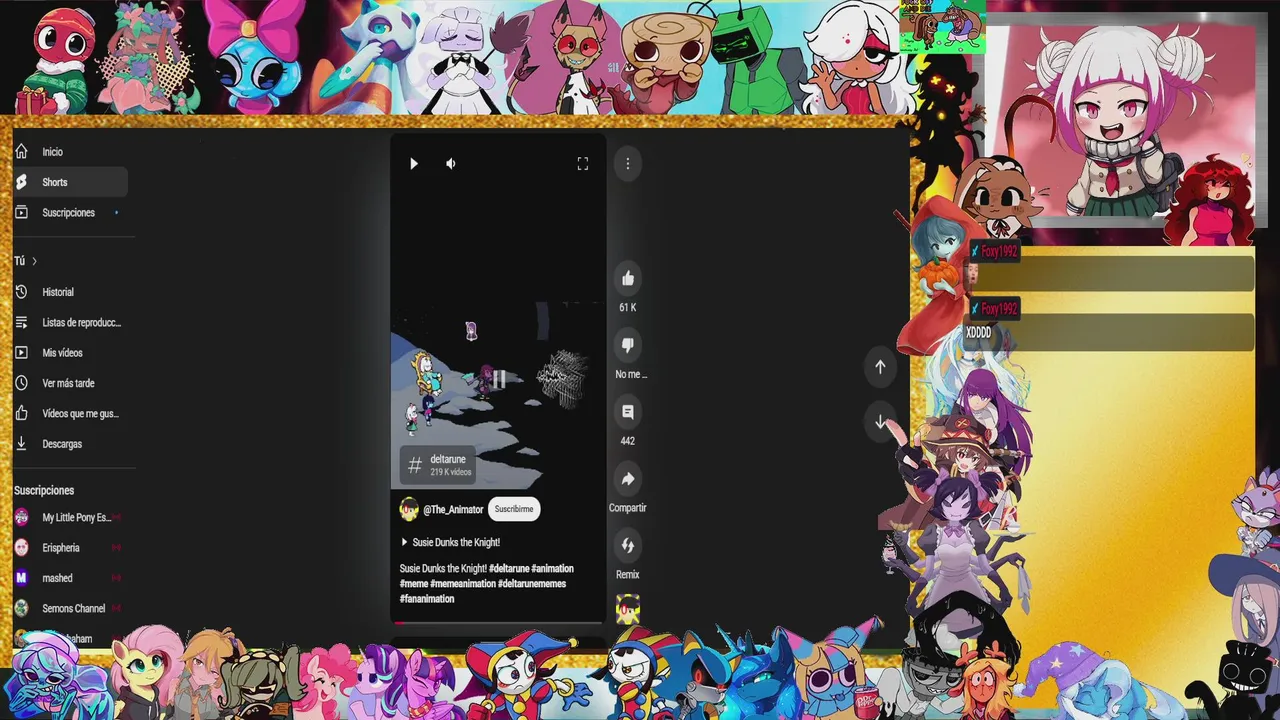This screenshot has height=720, width=1280.
Task: Go to previous Short with up arrow
Action: (880, 366)
